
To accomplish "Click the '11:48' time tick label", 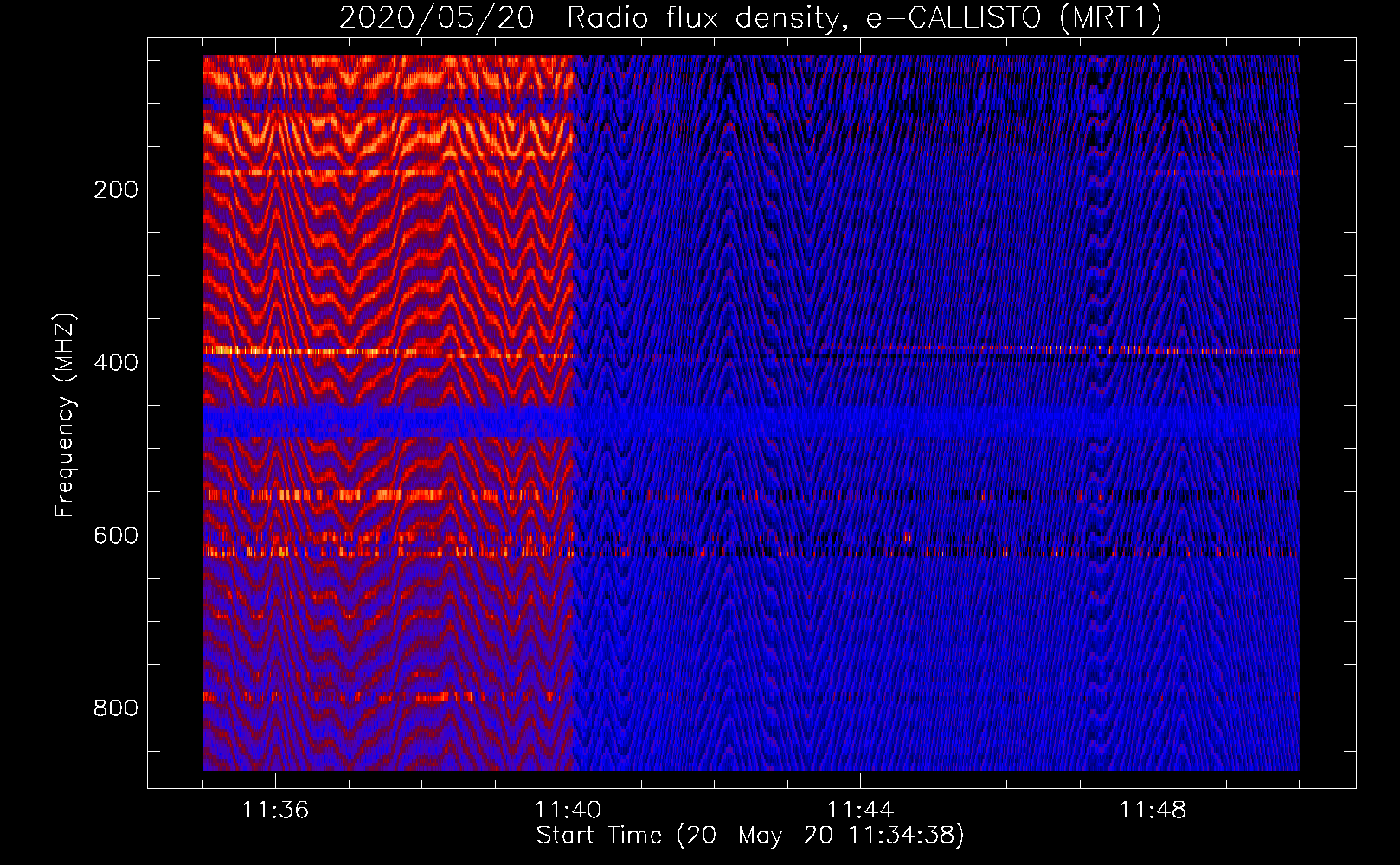I will point(1153,810).
